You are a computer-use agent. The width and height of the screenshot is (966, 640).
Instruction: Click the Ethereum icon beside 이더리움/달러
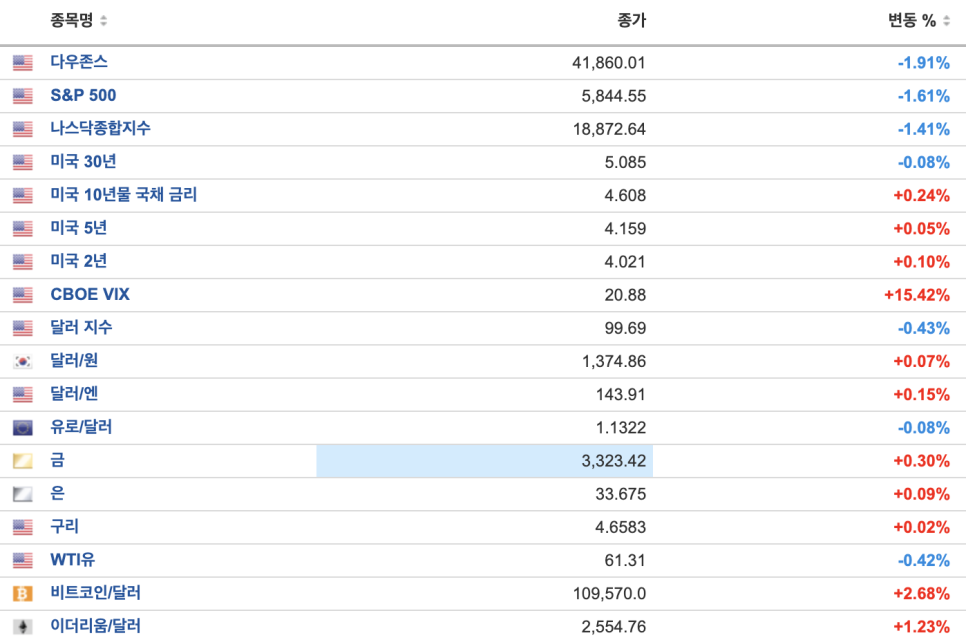tap(23, 627)
